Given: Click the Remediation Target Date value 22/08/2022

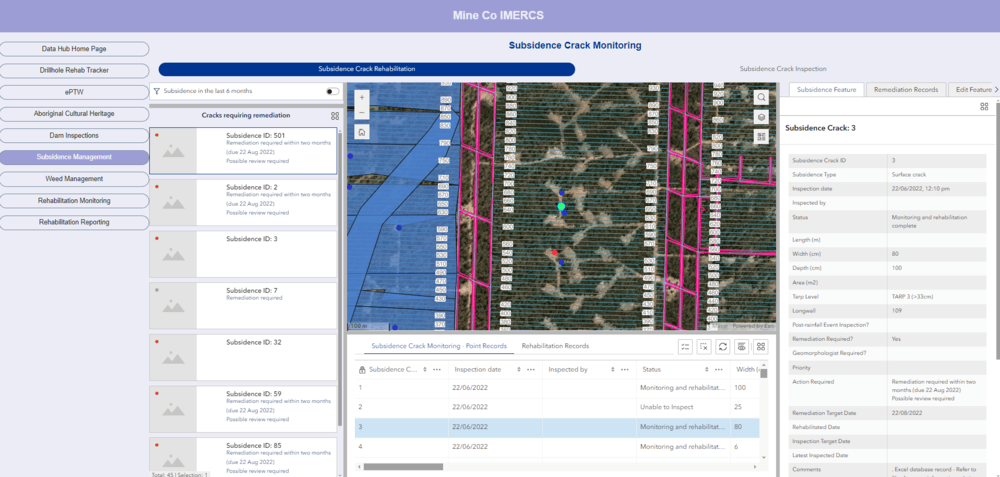Looking at the screenshot, I should (905, 413).
